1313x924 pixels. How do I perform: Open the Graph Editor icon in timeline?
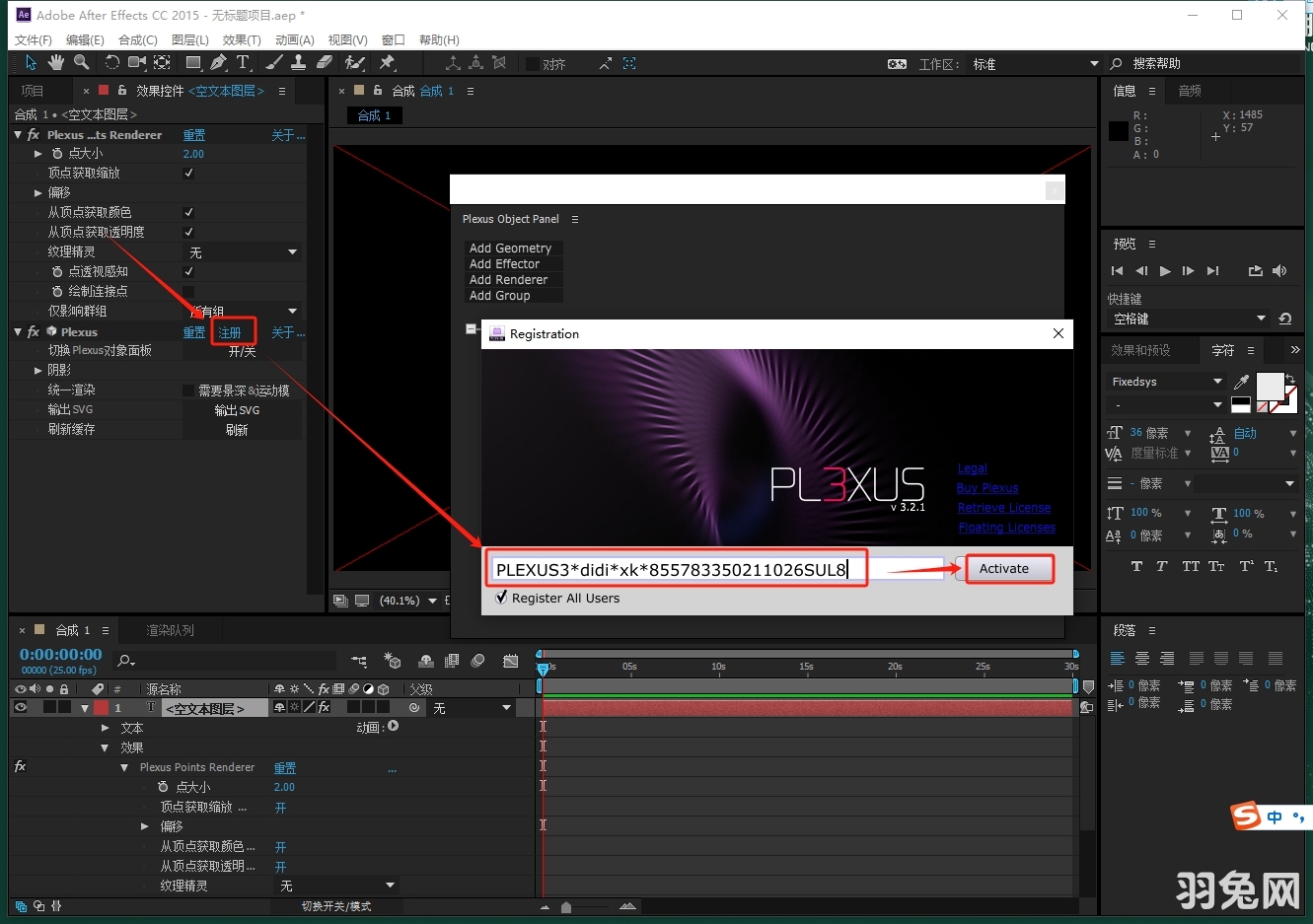(511, 661)
